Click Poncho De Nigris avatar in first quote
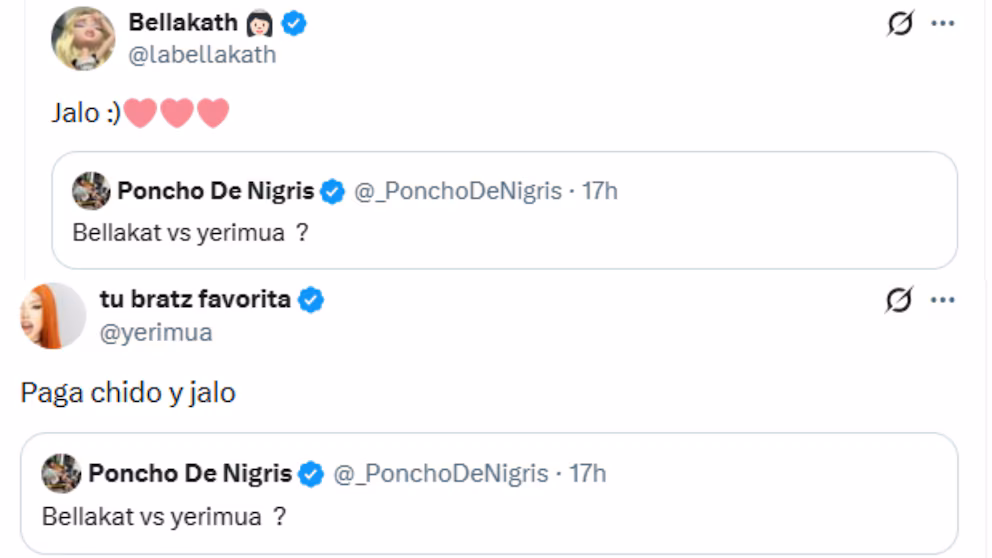 coord(91,191)
